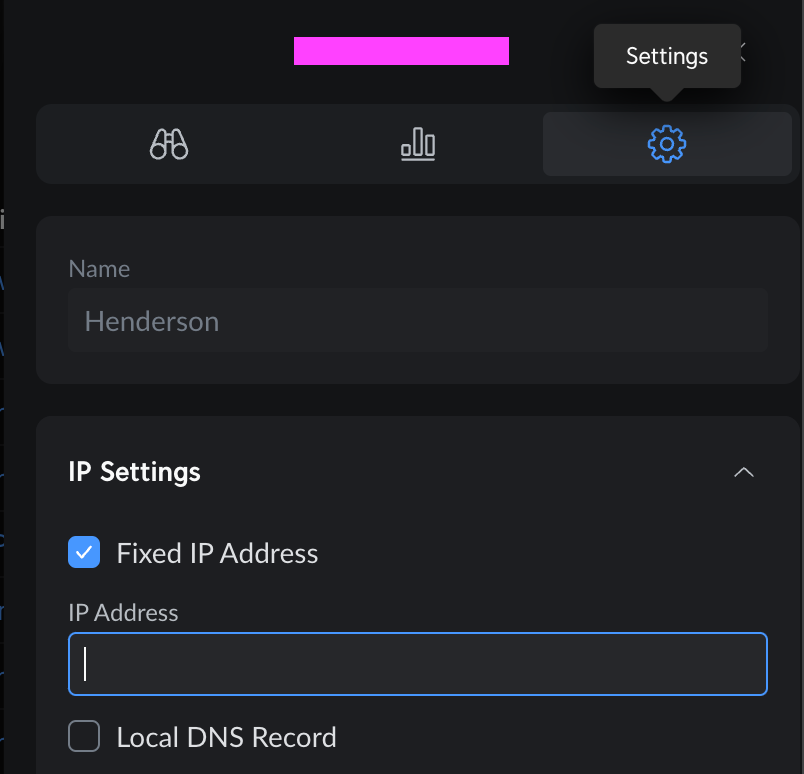Viewport: 804px width, 774px height.
Task: Click the "Local DNS Record" label text
Action: (x=226, y=738)
